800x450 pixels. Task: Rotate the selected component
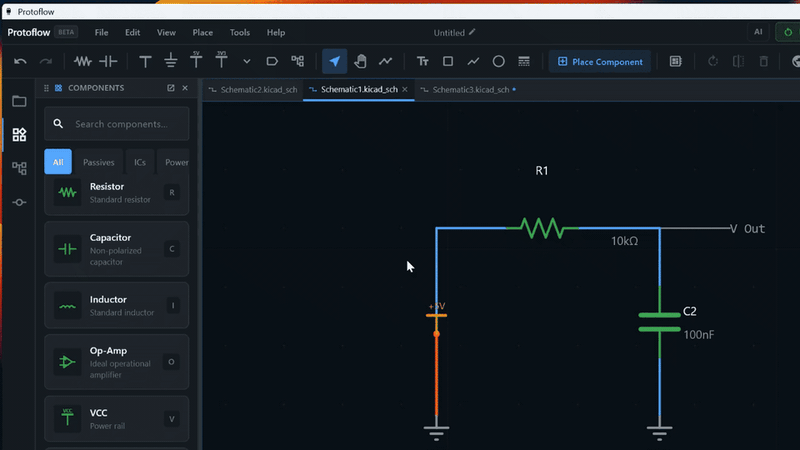point(713,62)
